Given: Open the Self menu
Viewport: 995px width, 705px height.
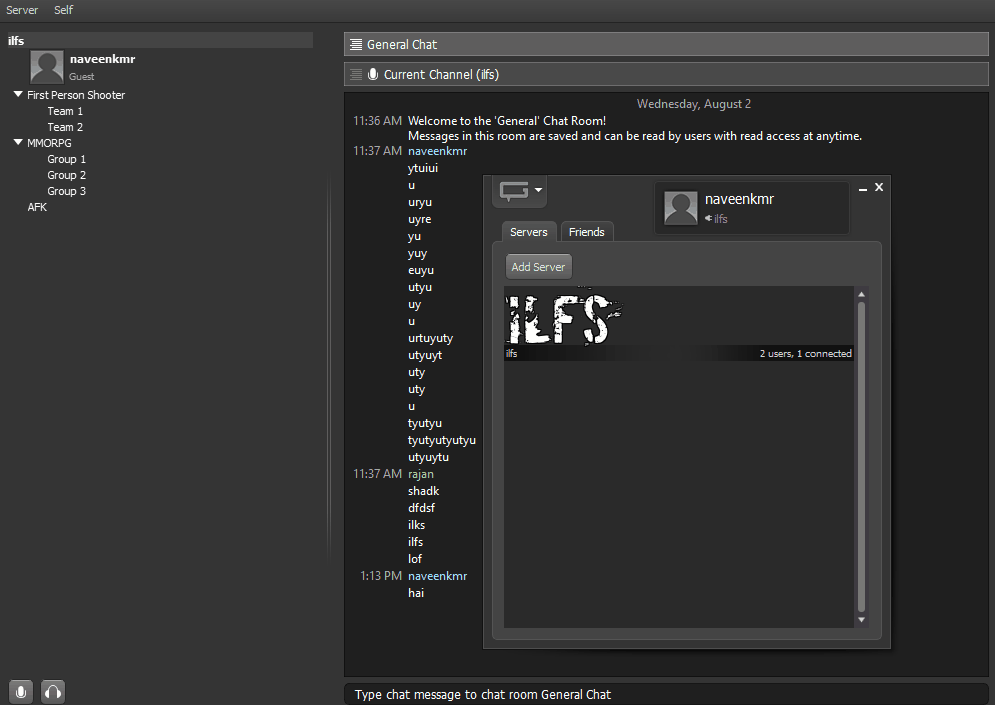Looking at the screenshot, I should (63, 10).
